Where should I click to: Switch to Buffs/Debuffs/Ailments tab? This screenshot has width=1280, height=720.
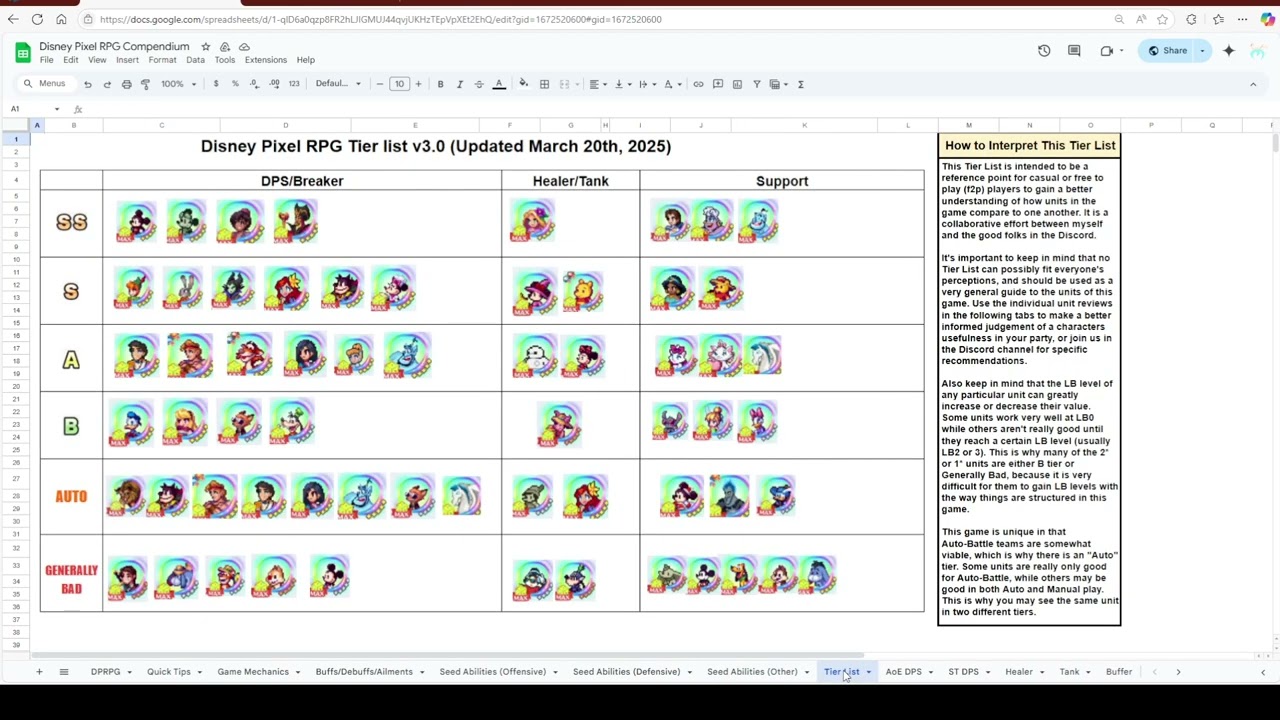click(364, 672)
